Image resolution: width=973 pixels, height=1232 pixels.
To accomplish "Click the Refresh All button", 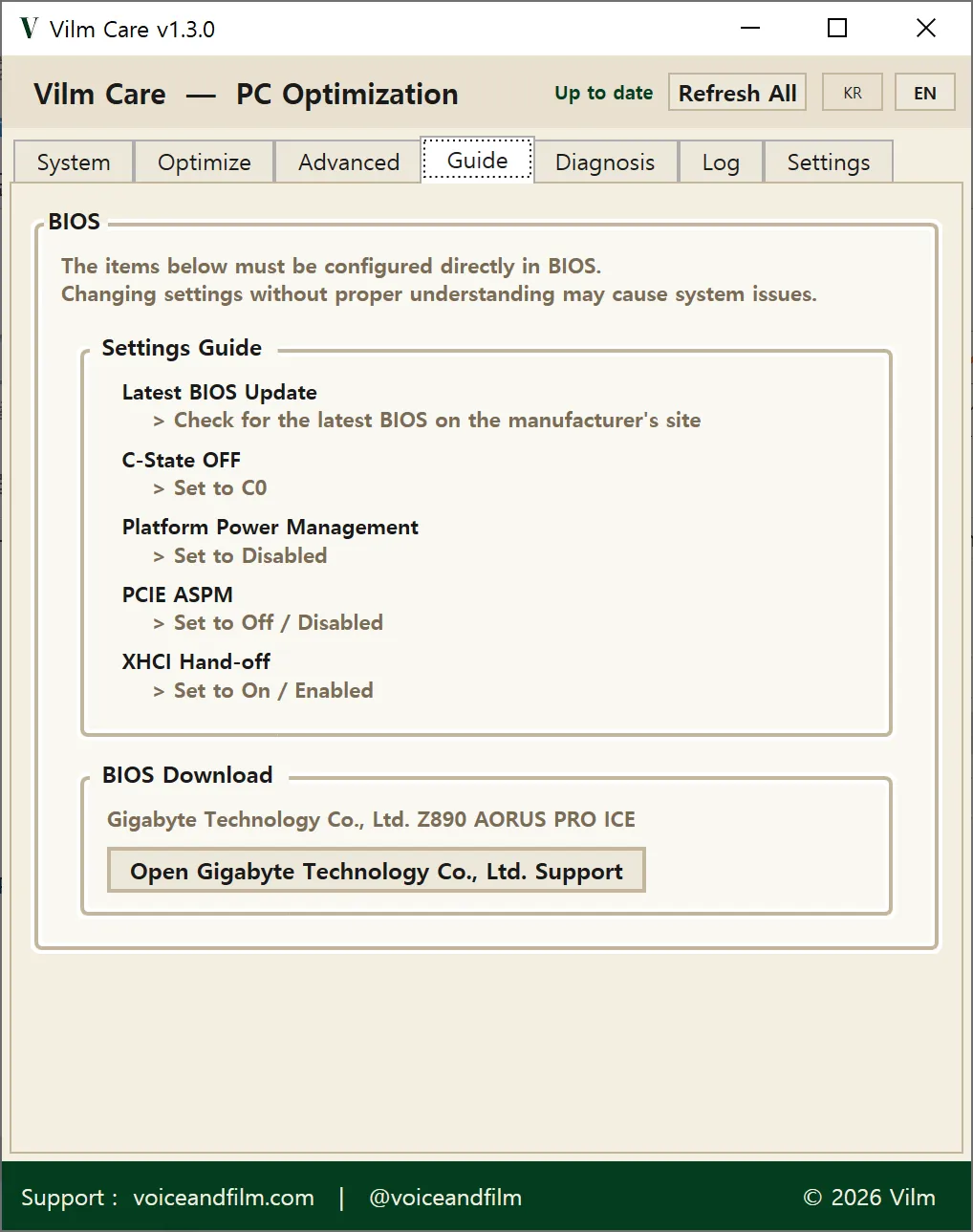I will (x=737, y=93).
